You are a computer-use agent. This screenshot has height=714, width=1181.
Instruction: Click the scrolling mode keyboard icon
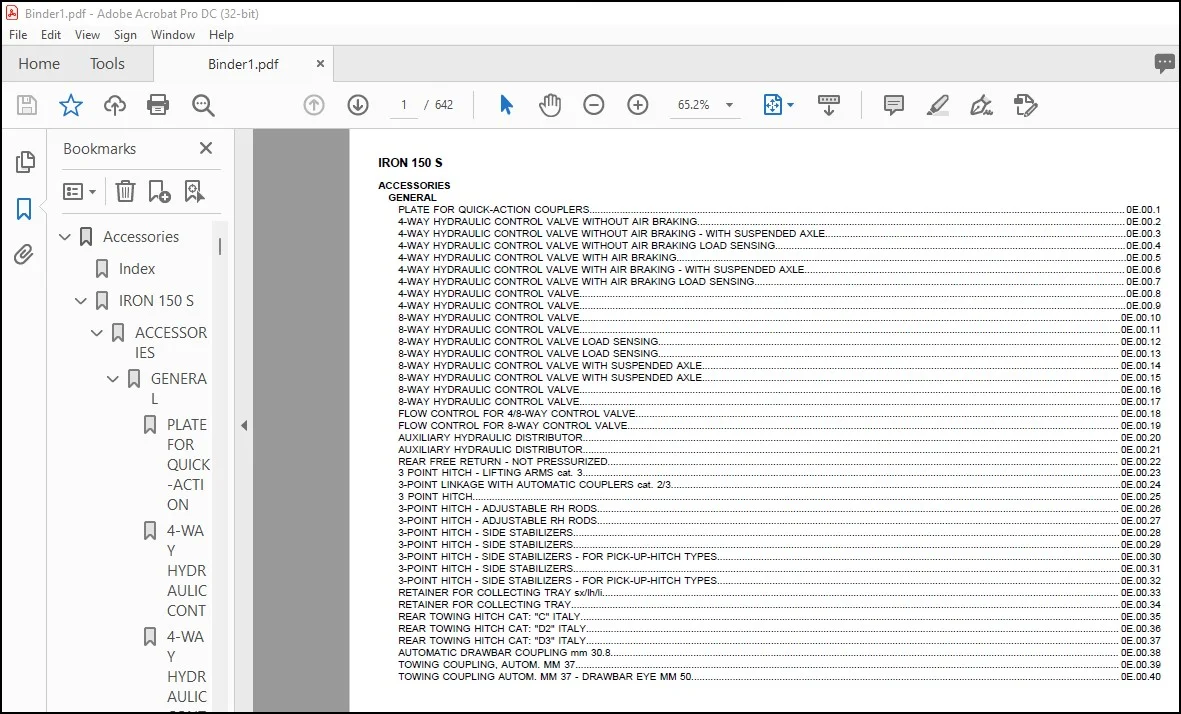click(829, 105)
